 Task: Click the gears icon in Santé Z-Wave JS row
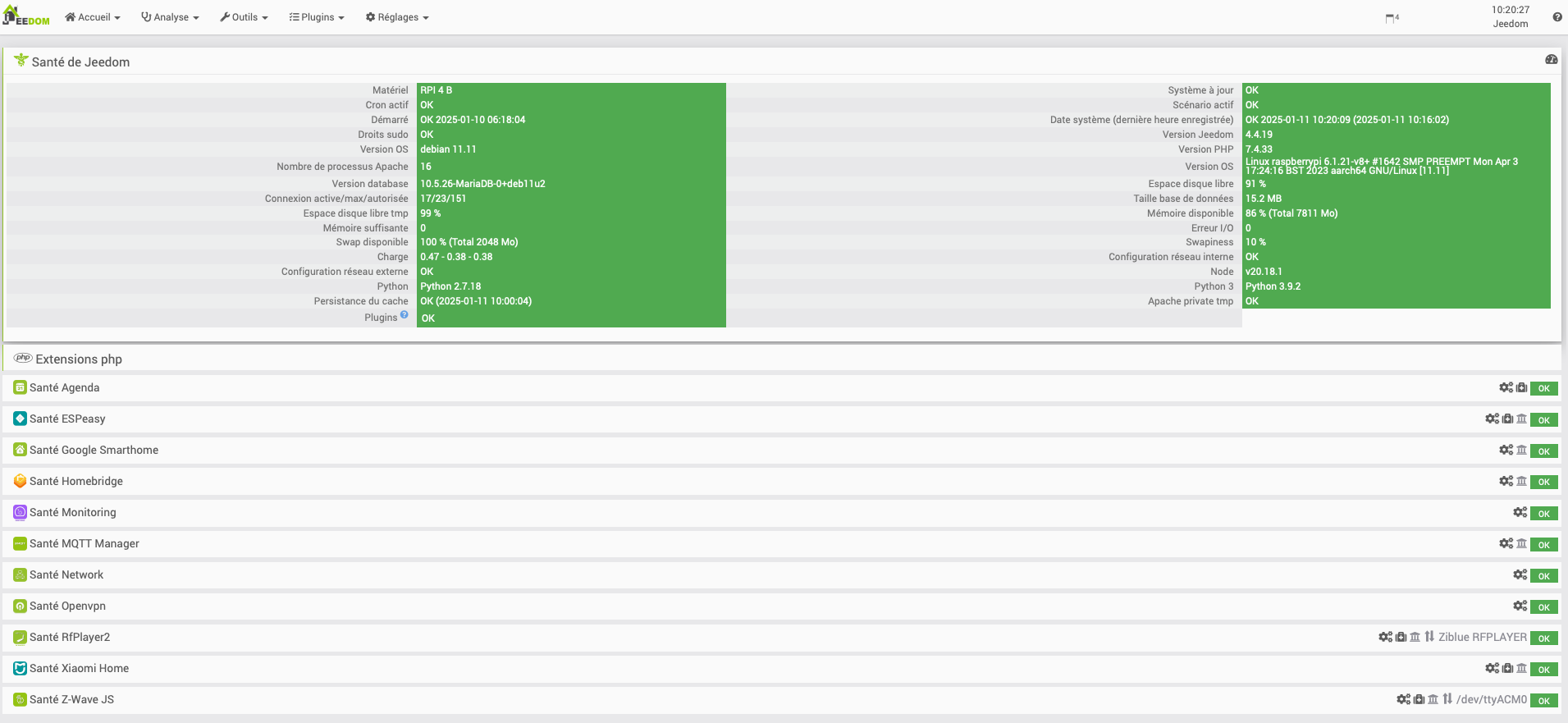point(1403,699)
